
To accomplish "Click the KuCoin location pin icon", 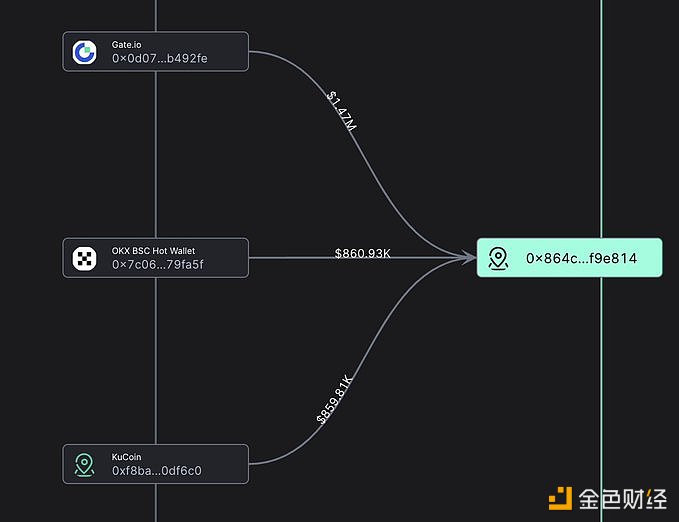I will [x=84, y=465].
